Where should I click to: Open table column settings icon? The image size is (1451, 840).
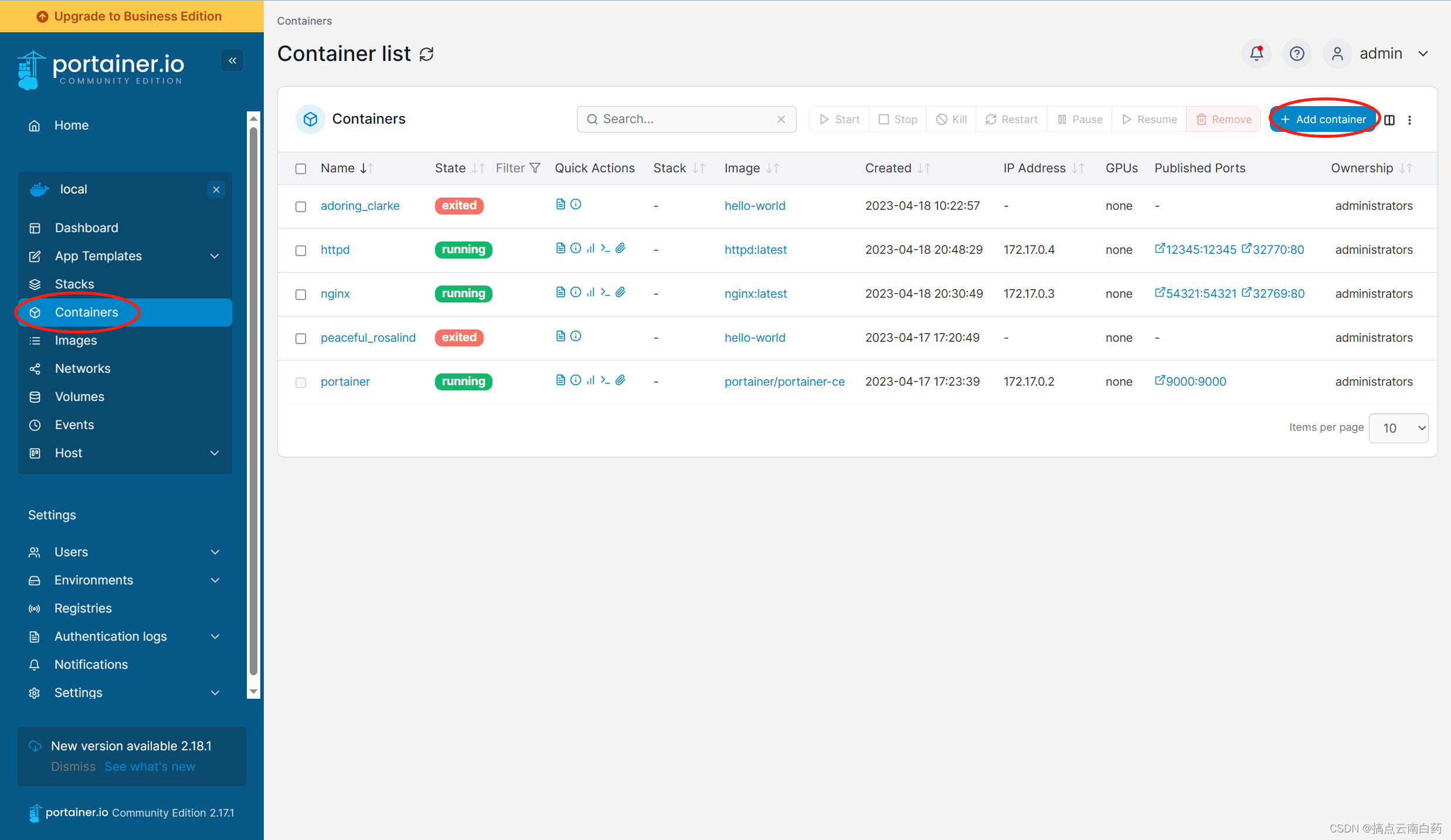coord(1389,120)
